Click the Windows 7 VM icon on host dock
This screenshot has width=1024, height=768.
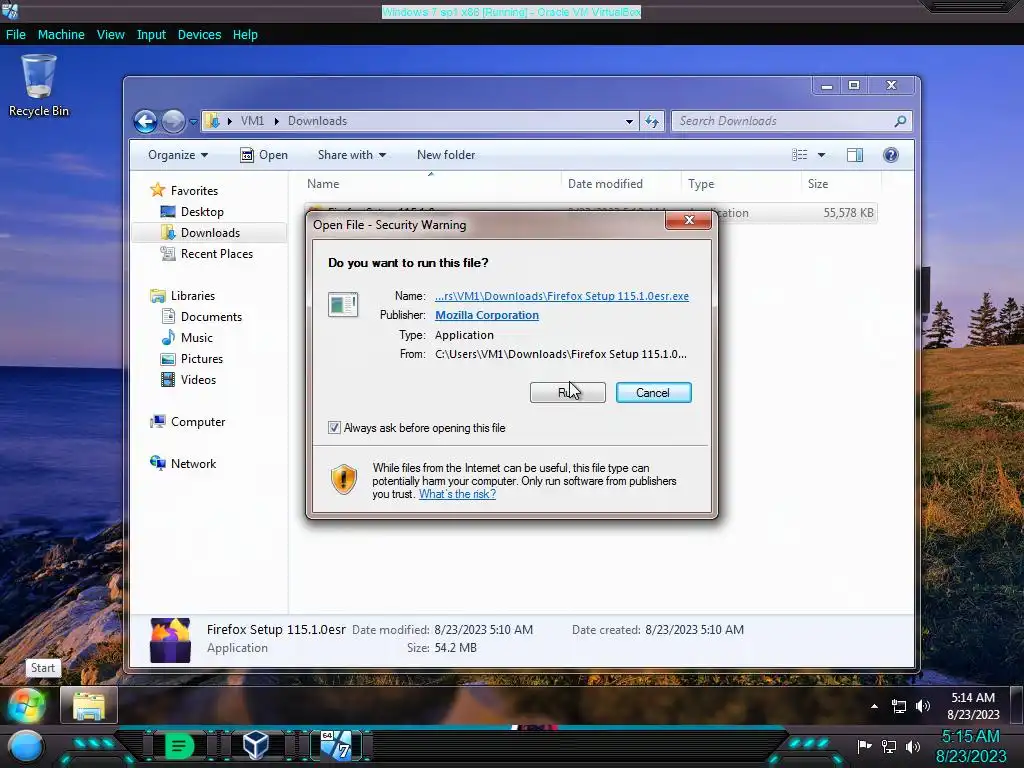pos(336,745)
